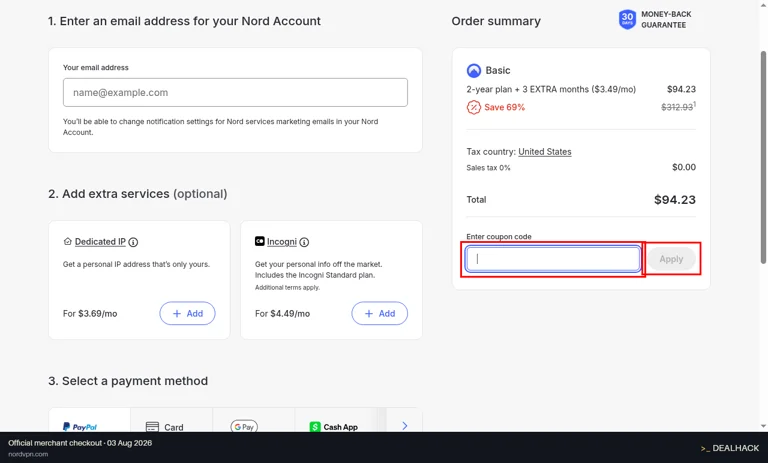
Task: Show more payment methods chevron arrow
Action: 405,425
